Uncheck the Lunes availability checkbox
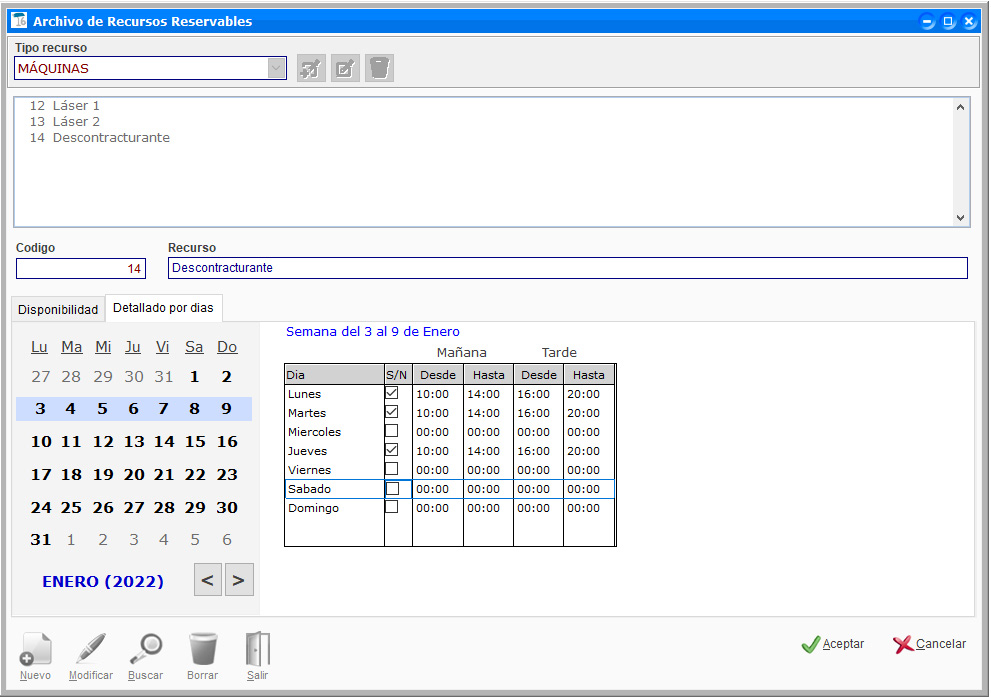Image resolution: width=991 pixels, height=699 pixels. [x=392, y=393]
